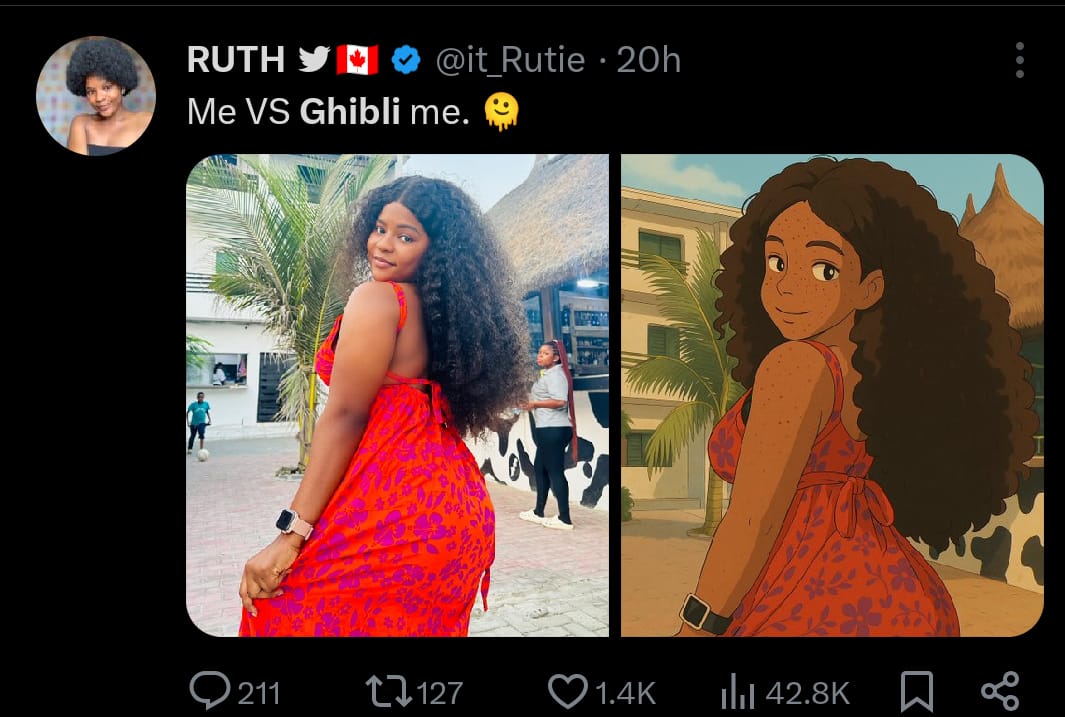Screen dimensions: 1065x717
Task: Open the real photo on the left
Action: click(x=397, y=395)
